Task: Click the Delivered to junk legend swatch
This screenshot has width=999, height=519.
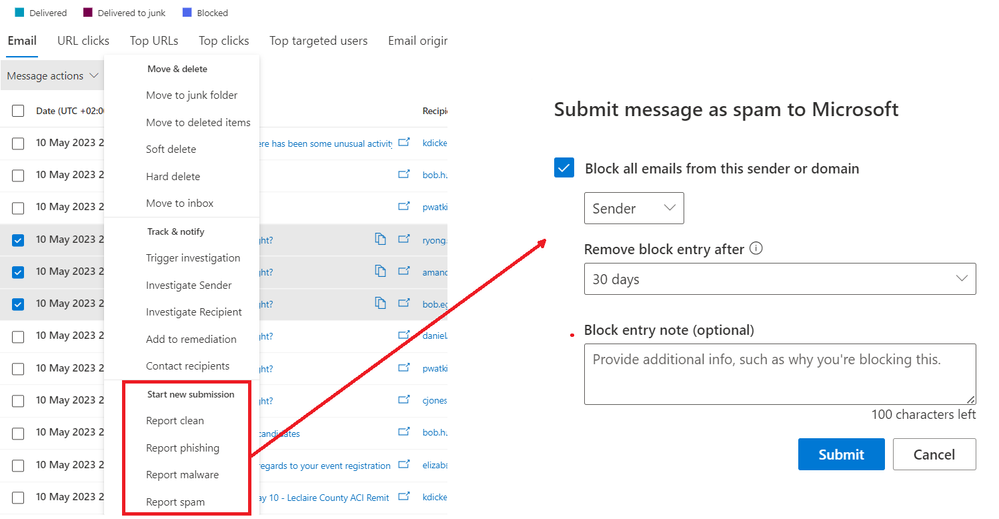Action: [x=88, y=12]
